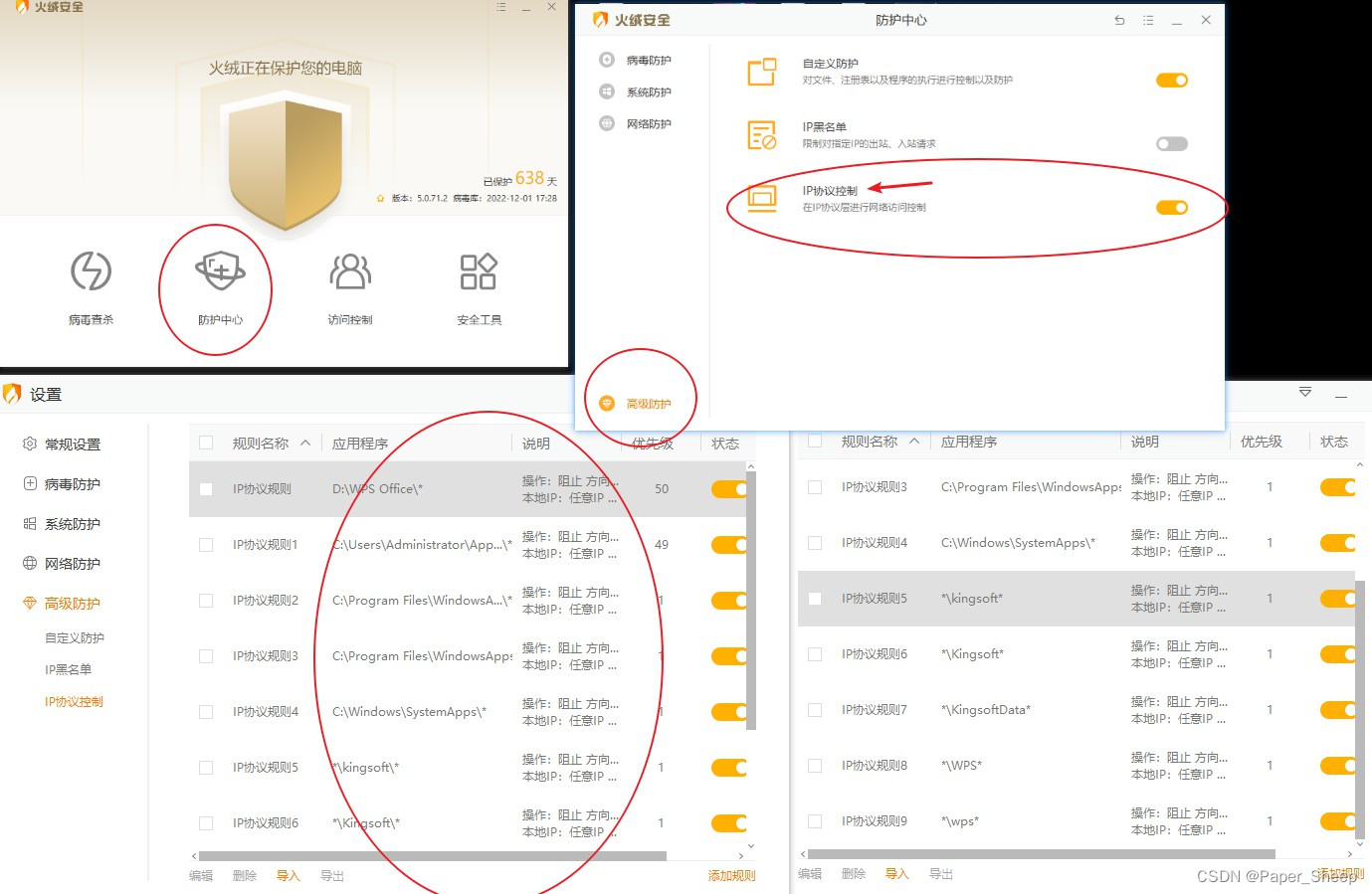Image resolution: width=1372 pixels, height=894 pixels.
Task: Click 规则名称 sort arrow in left table
Action: [305, 443]
